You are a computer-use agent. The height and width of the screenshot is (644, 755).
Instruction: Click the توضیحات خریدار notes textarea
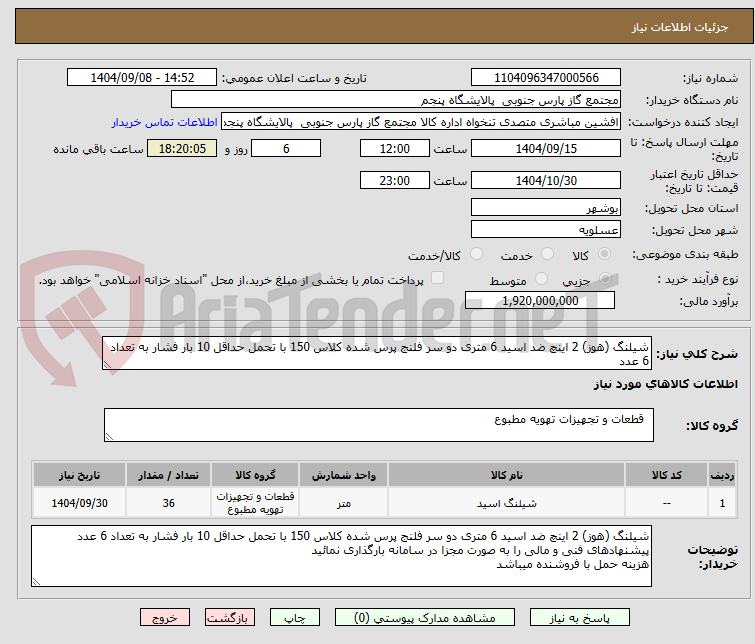click(x=341, y=556)
